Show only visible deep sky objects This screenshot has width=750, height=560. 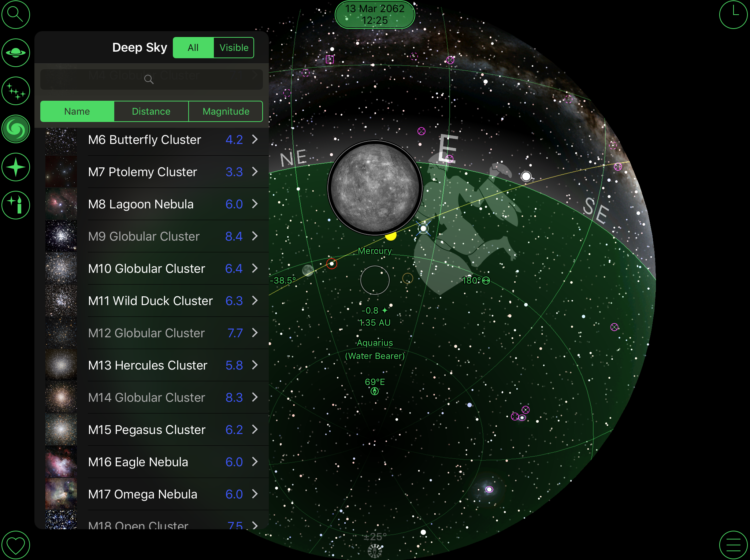[234, 48]
